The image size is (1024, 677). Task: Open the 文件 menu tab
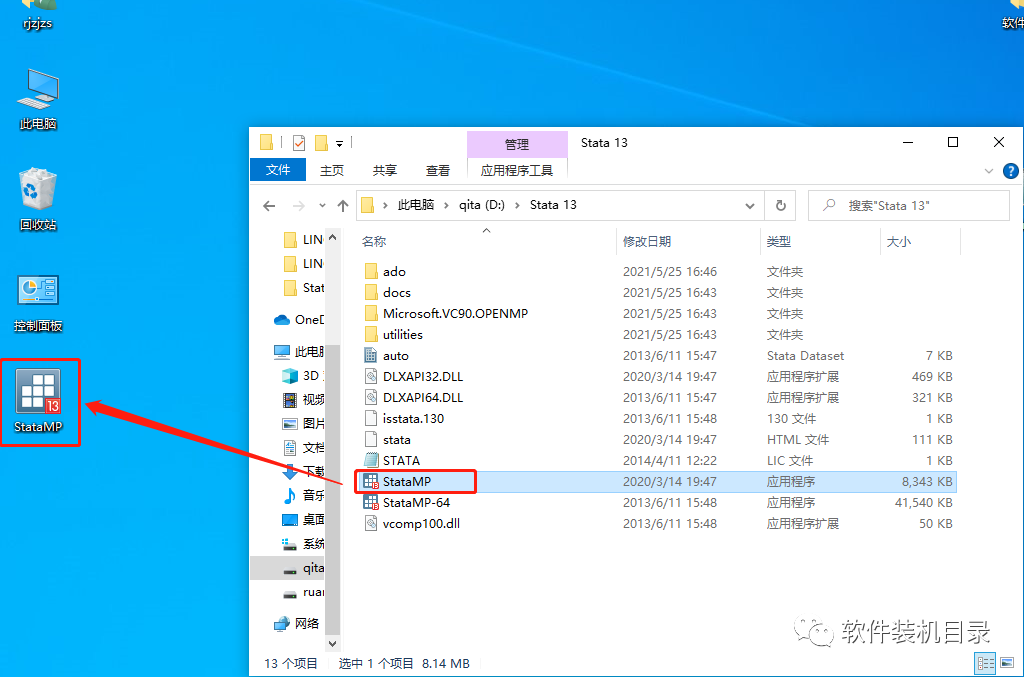[278, 170]
